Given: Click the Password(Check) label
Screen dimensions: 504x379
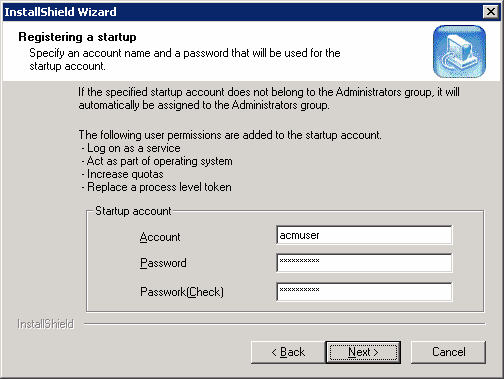Looking at the screenshot, I should click(x=182, y=292).
